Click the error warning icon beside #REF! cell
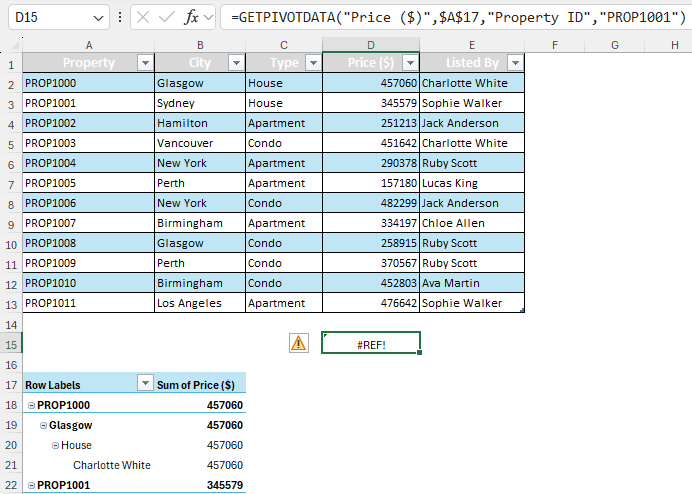 [x=299, y=343]
